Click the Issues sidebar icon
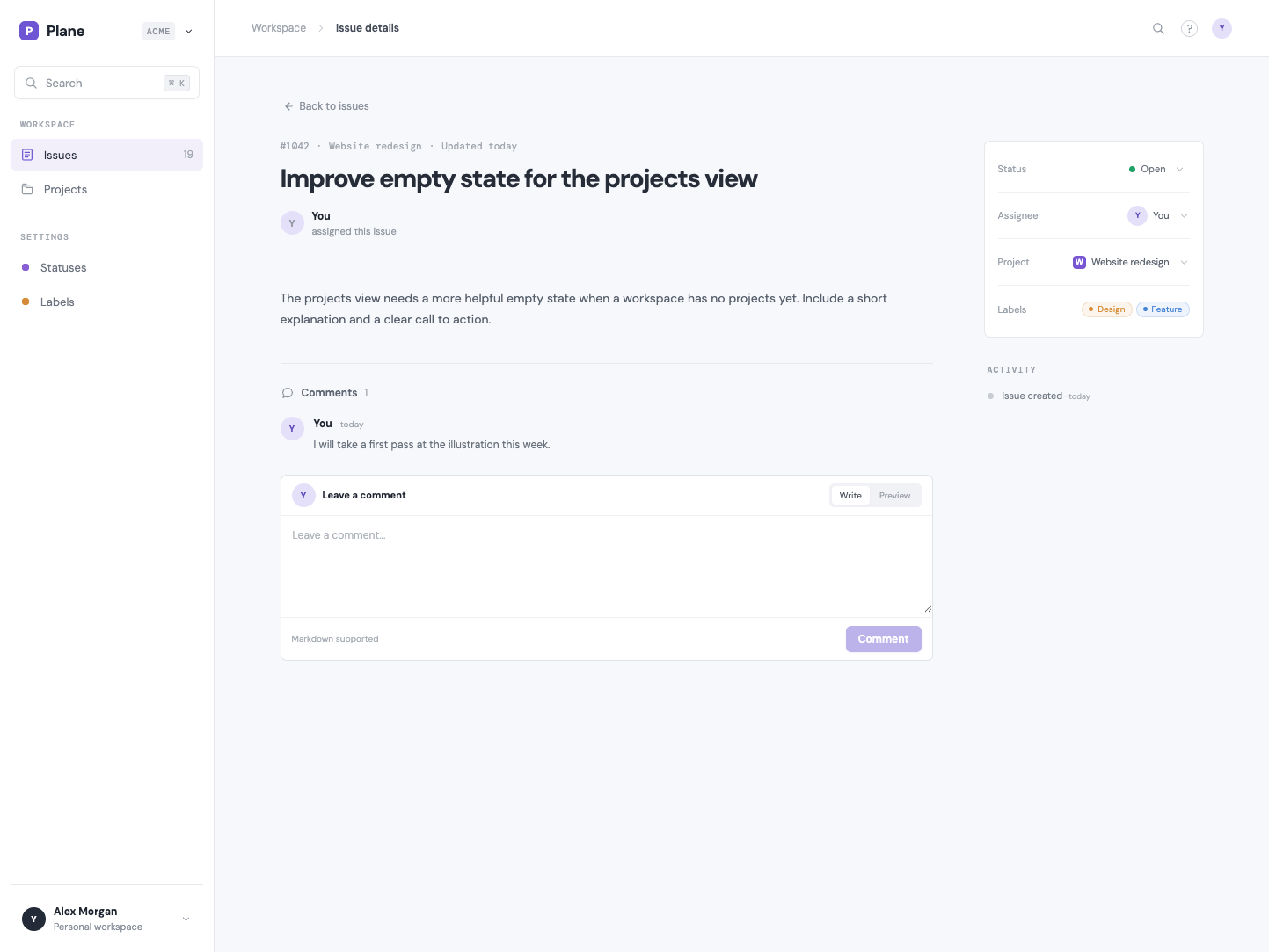Viewport: 1269px width, 952px height. tap(27, 155)
